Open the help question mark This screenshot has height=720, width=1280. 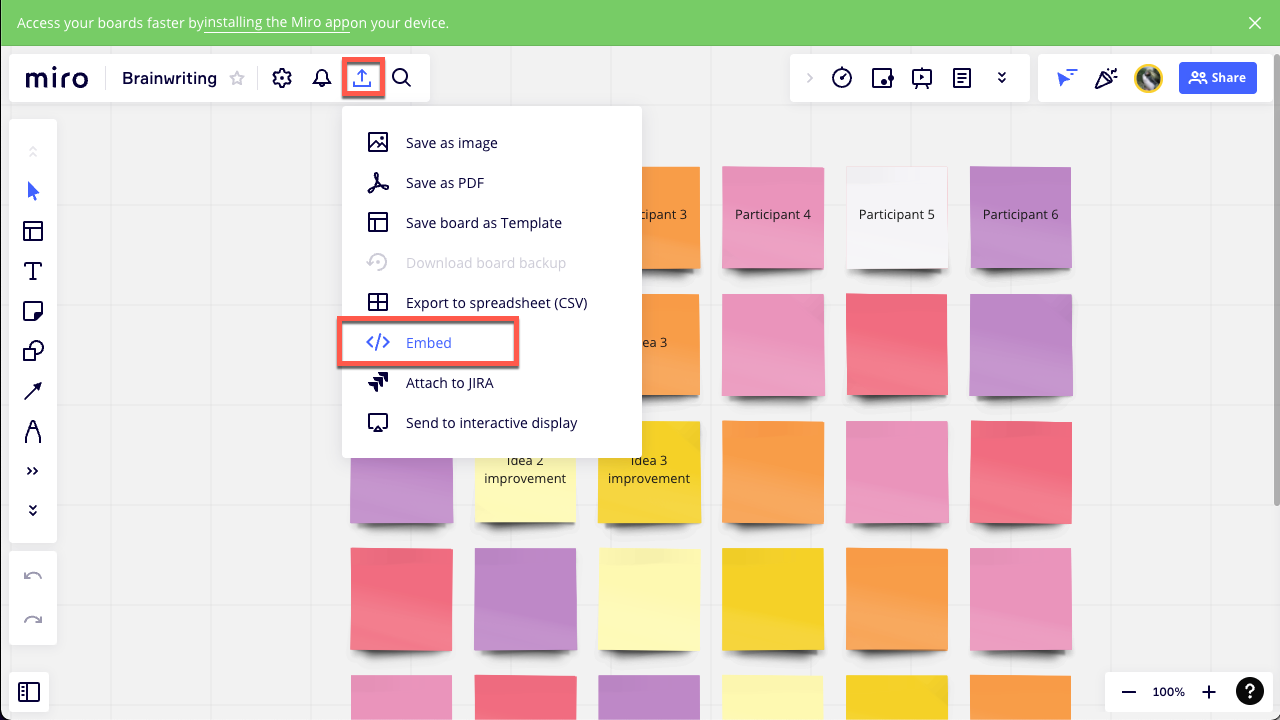coord(1250,691)
